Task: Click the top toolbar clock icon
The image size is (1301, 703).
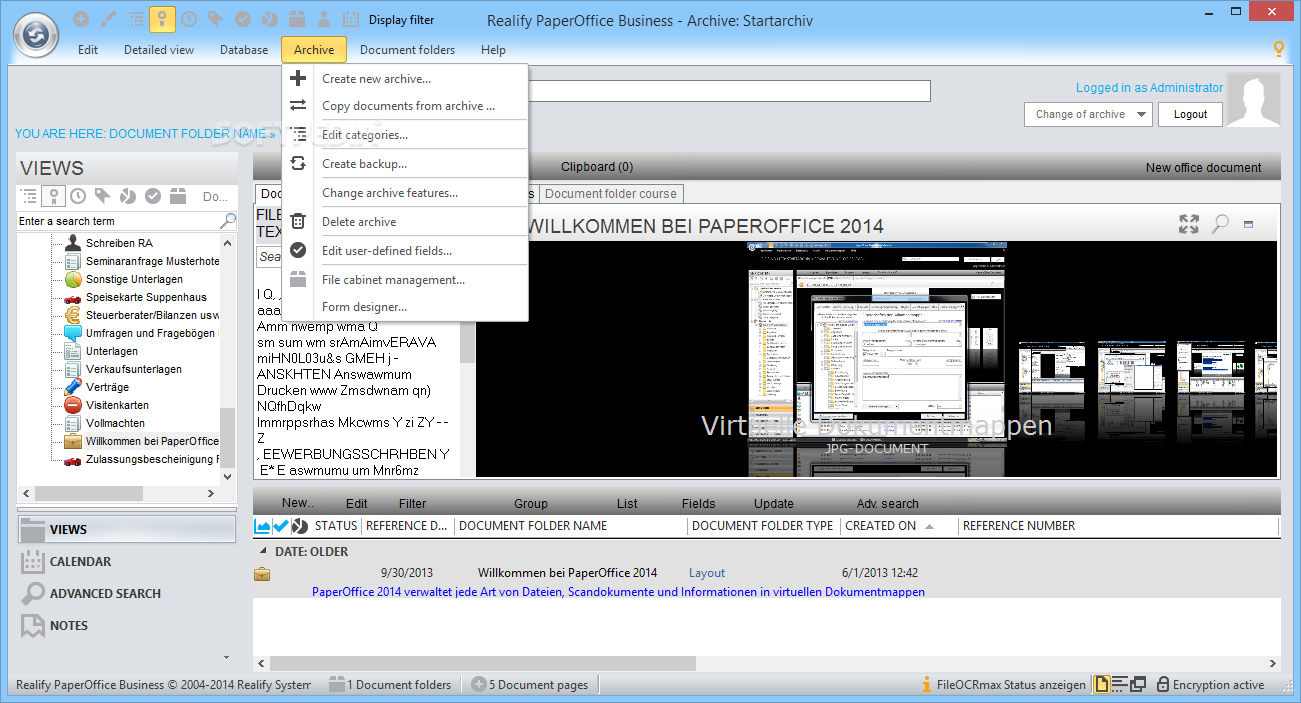Action: [x=189, y=19]
